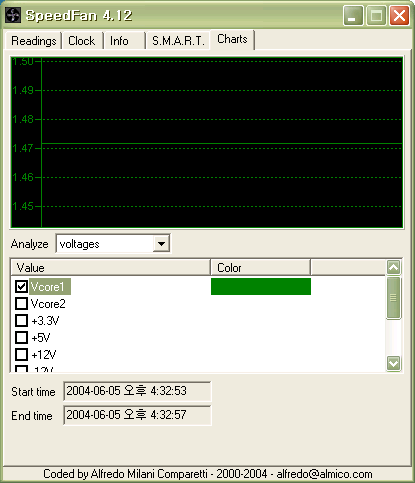The width and height of the screenshot is (415, 483).
Task: Click the Color column header
Action: tap(260, 268)
